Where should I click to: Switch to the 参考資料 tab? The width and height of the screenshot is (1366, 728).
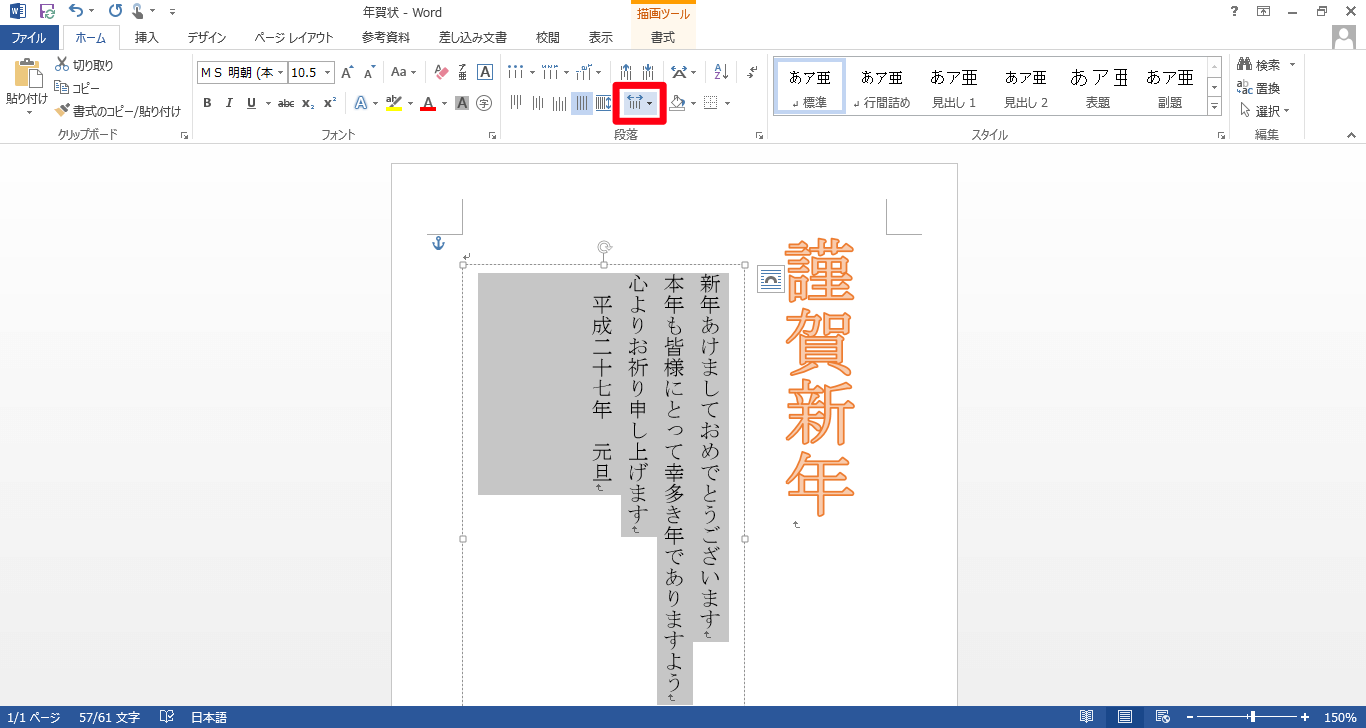point(386,38)
